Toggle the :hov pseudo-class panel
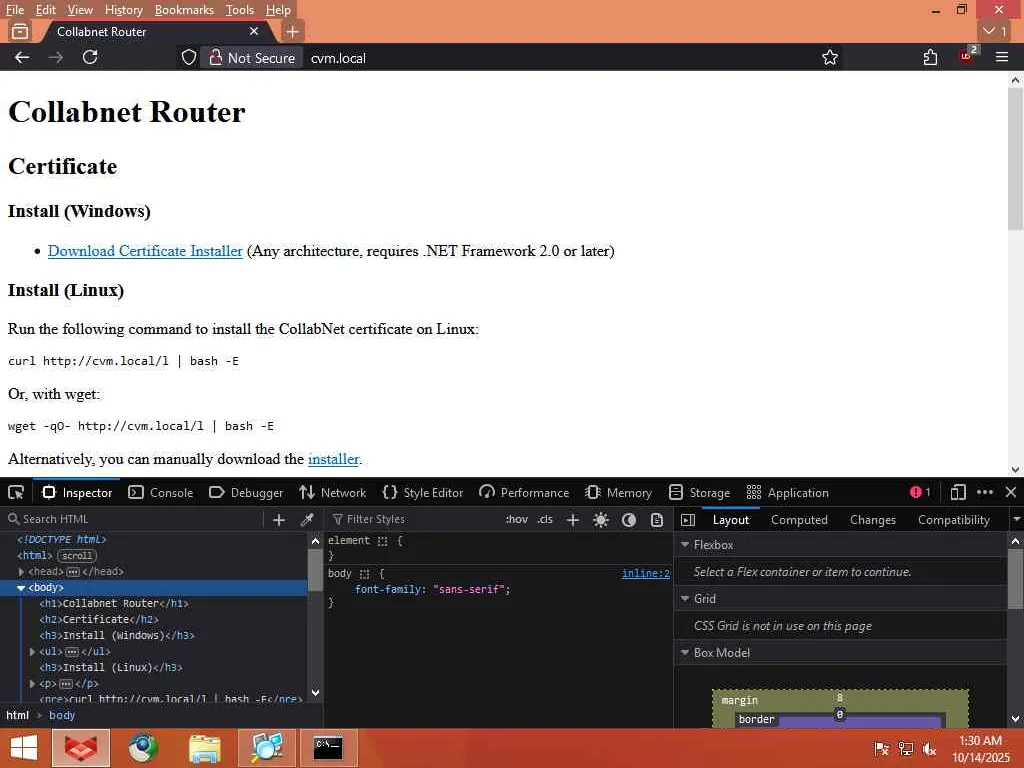This screenshot has width=1024, height=768. 517,519
